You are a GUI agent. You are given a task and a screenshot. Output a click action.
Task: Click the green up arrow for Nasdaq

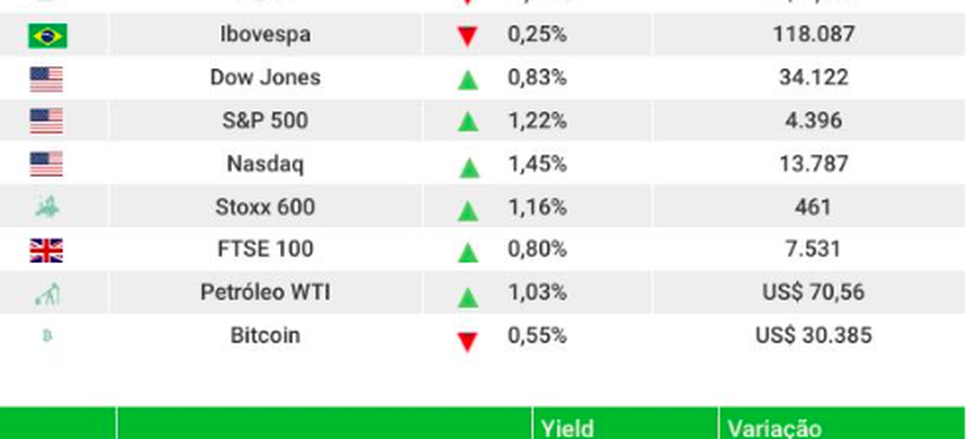(467, 166)
